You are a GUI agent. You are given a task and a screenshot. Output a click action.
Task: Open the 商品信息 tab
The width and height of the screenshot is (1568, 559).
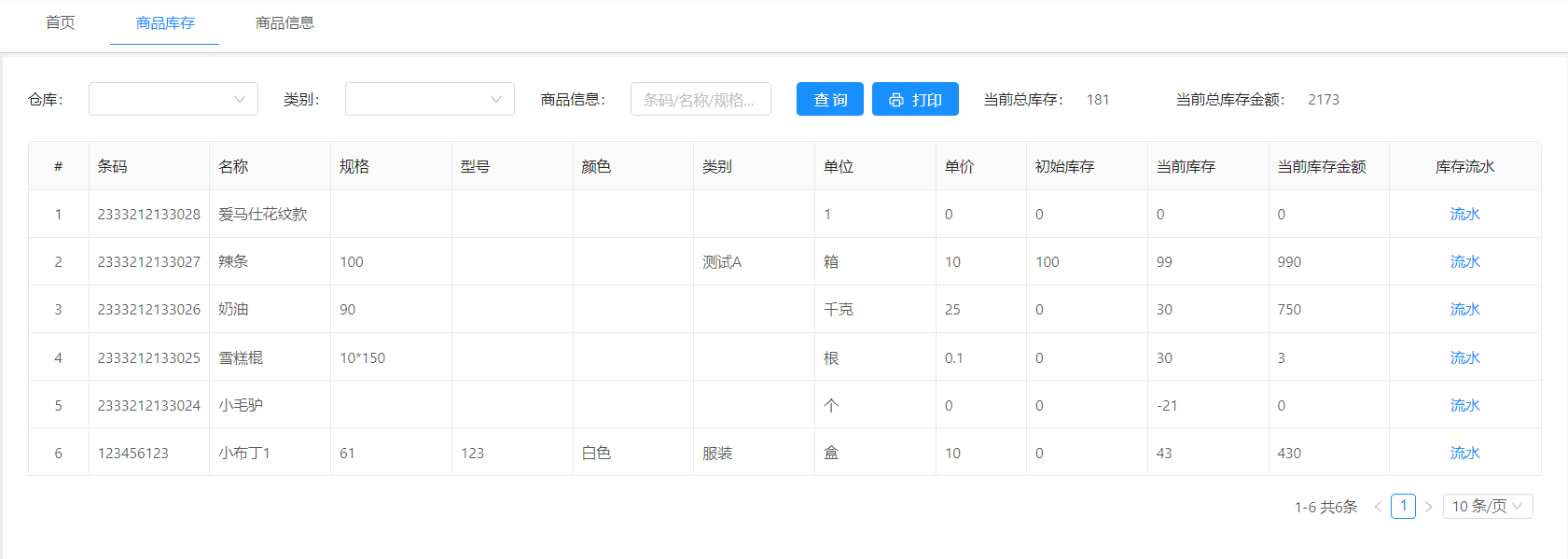285,22
